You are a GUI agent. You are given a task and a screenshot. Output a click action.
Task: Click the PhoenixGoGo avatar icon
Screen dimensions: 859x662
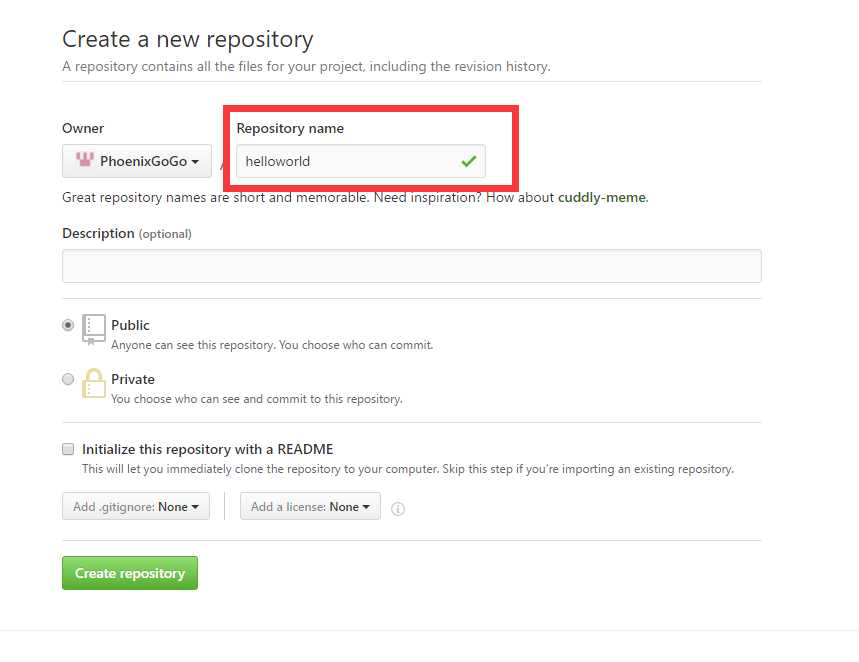point(85,159)
